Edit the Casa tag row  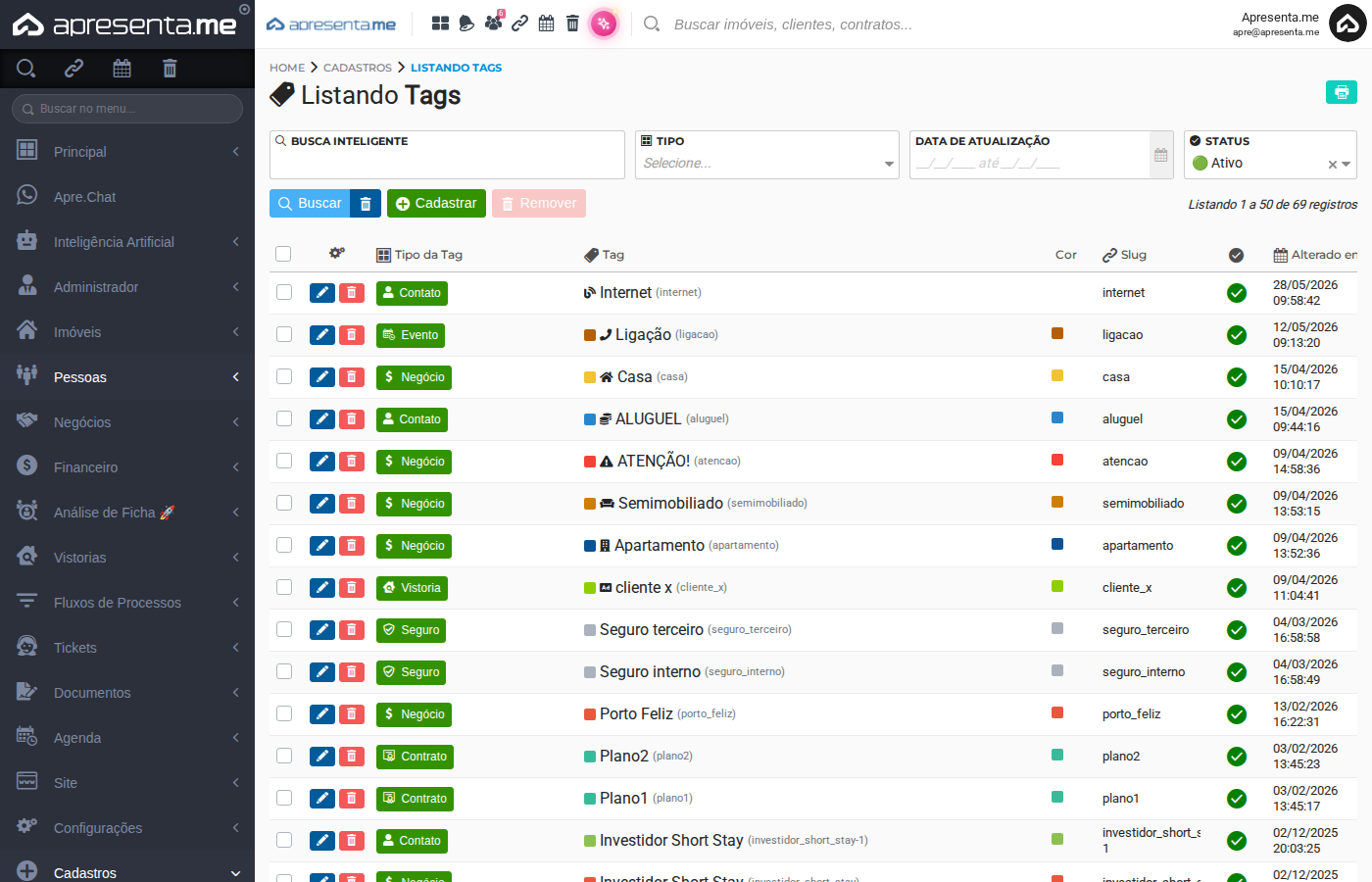pyautogui.click(x=322, y=377)
